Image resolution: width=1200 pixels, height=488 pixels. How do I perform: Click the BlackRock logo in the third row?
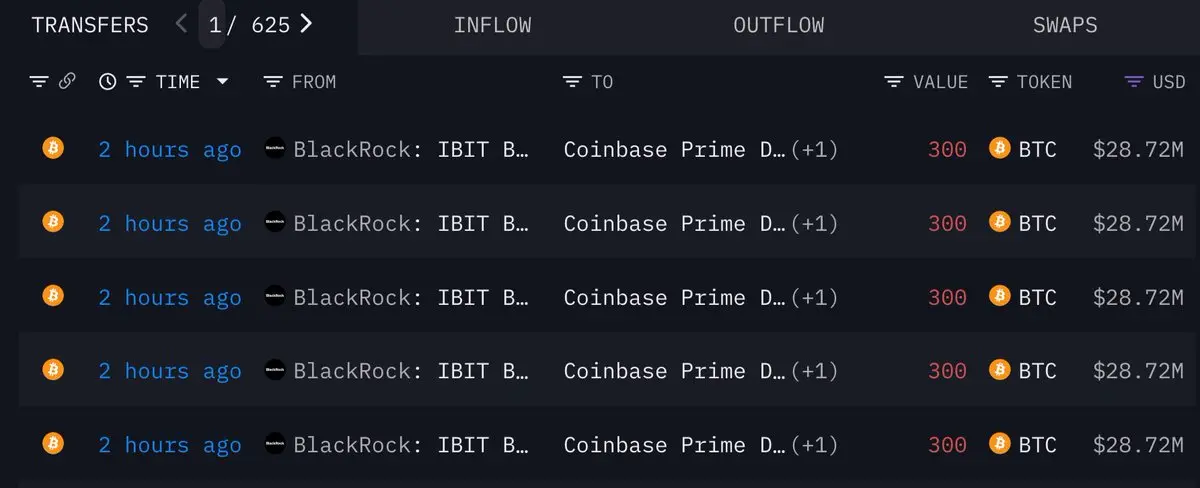click(274, 297)
